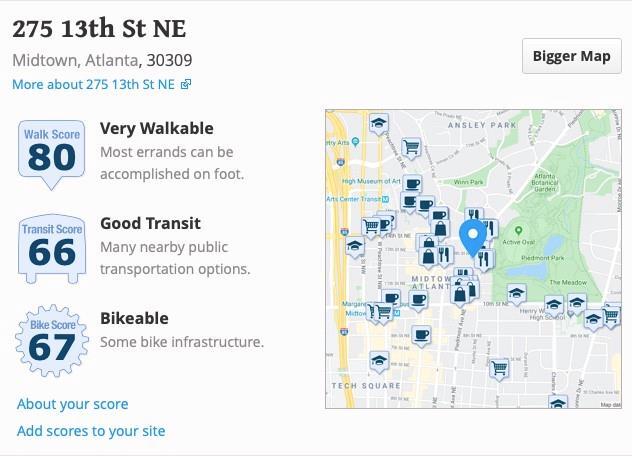This screenshot has width=632, height=456.
Task: Select the school marker at Henry W. Grady High School
Action: pyautogui.click(x=554, y=306)
